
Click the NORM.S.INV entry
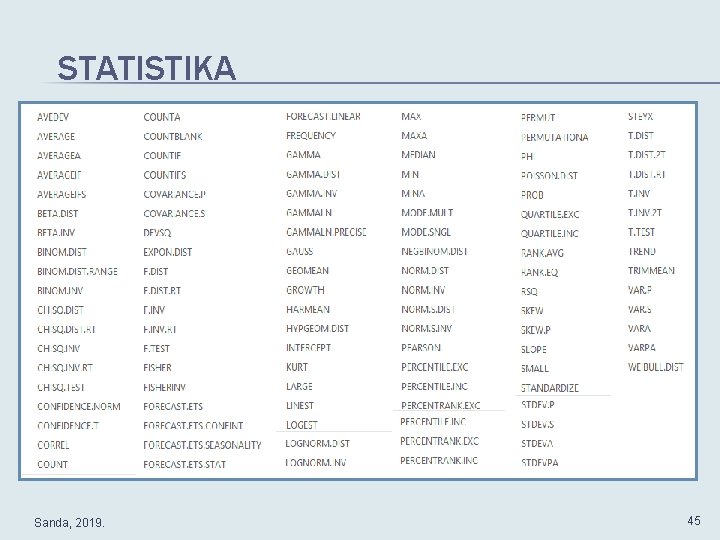point(427,328)
